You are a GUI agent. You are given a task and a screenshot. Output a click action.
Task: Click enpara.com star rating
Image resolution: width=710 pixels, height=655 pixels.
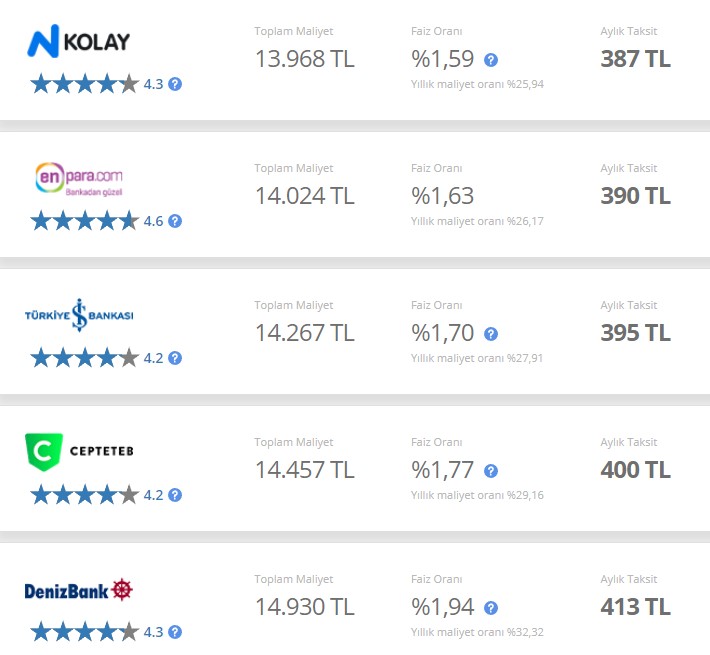pyautogui.click(x=85, y=220)
